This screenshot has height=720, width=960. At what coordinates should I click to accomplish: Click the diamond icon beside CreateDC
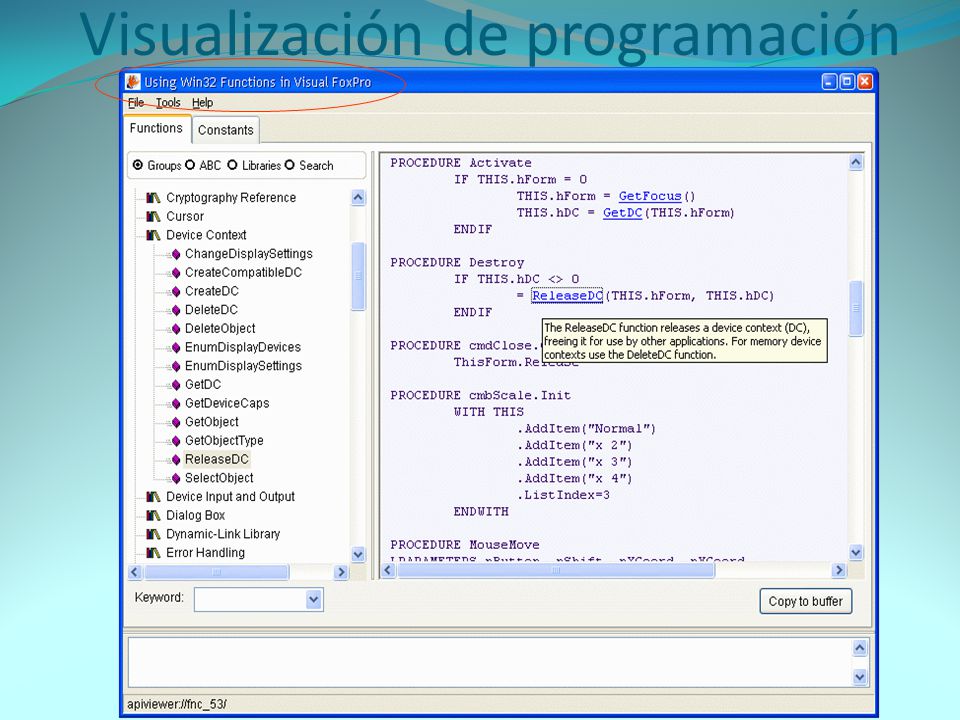[176, 291]
